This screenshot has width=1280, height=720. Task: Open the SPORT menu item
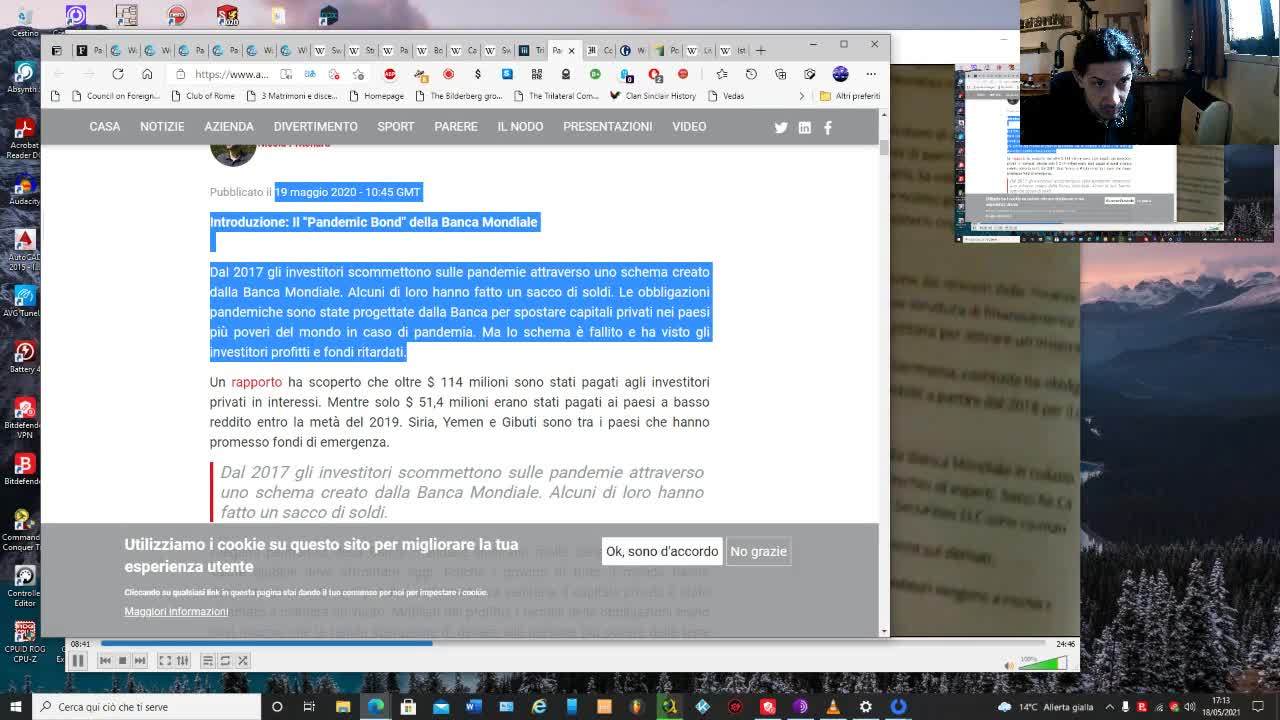[396, 127]
